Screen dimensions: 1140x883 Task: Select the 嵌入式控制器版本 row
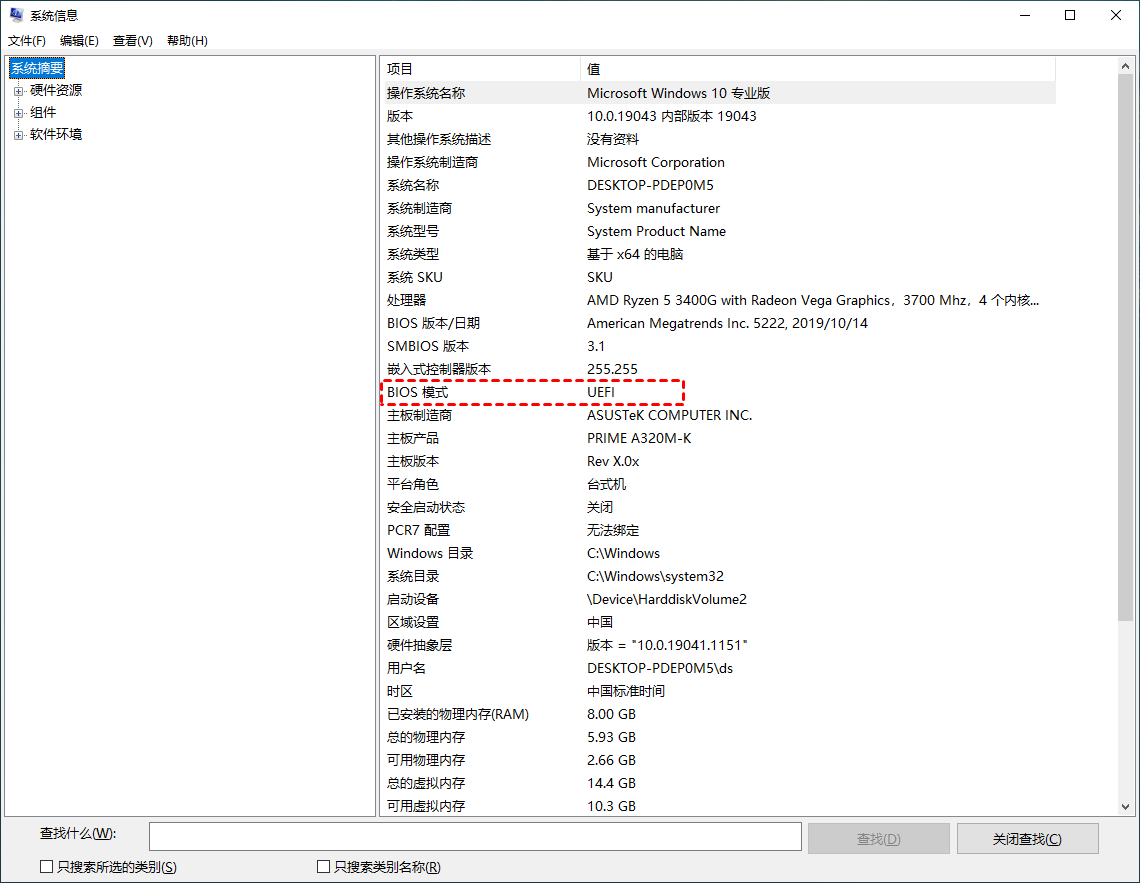click(718, 369)
